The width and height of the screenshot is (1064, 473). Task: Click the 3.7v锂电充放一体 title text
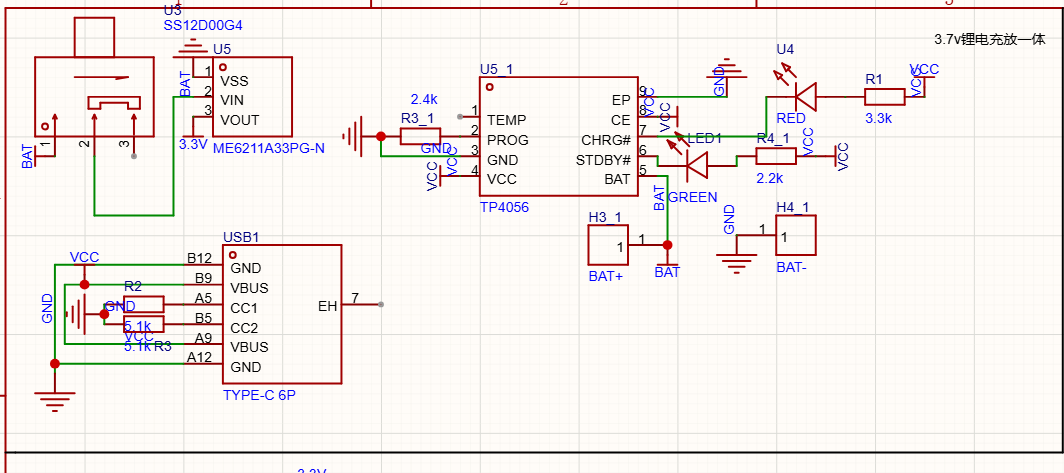tap(991, 40)
